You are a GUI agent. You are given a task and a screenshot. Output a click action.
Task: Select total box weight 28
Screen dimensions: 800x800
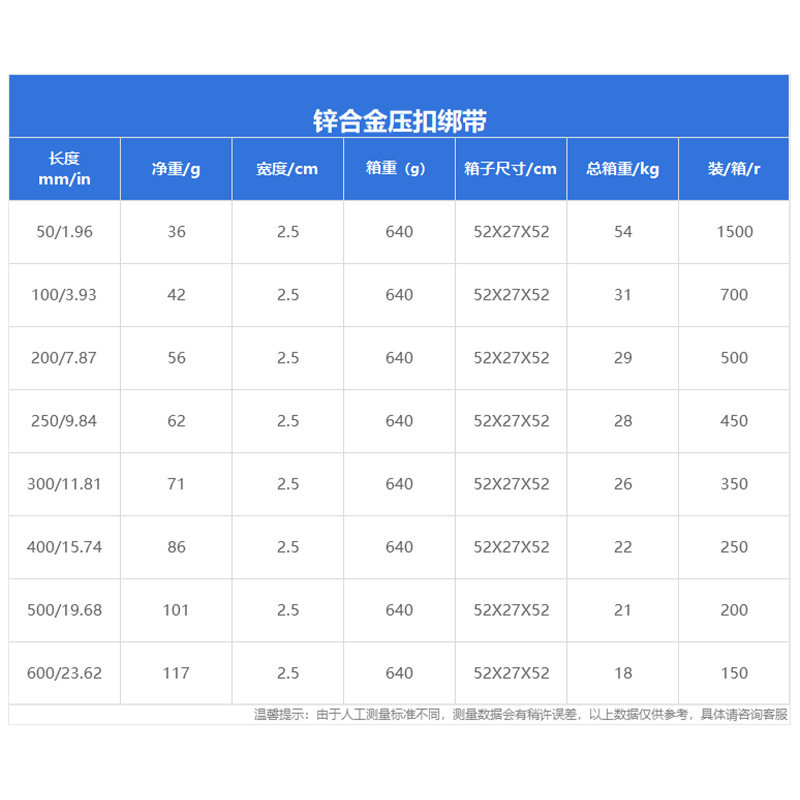point(623,421)
